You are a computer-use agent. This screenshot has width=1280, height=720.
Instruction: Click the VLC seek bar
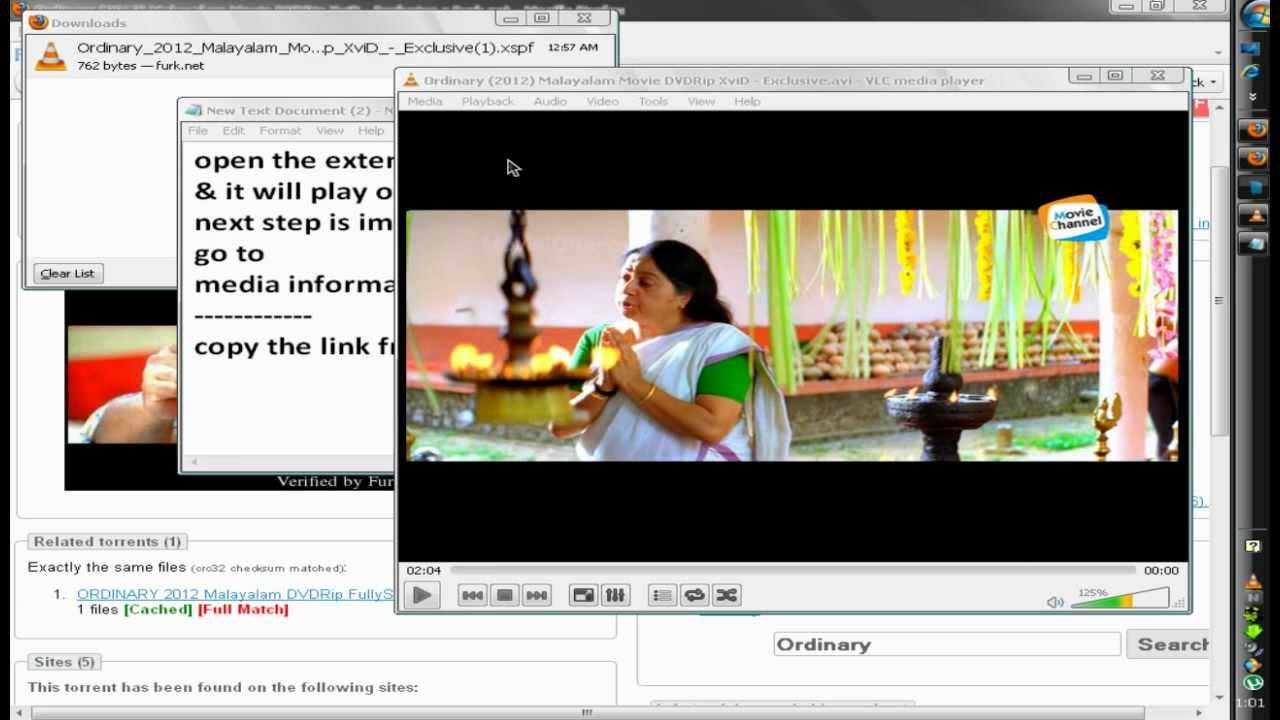click(x=793, y=570)
